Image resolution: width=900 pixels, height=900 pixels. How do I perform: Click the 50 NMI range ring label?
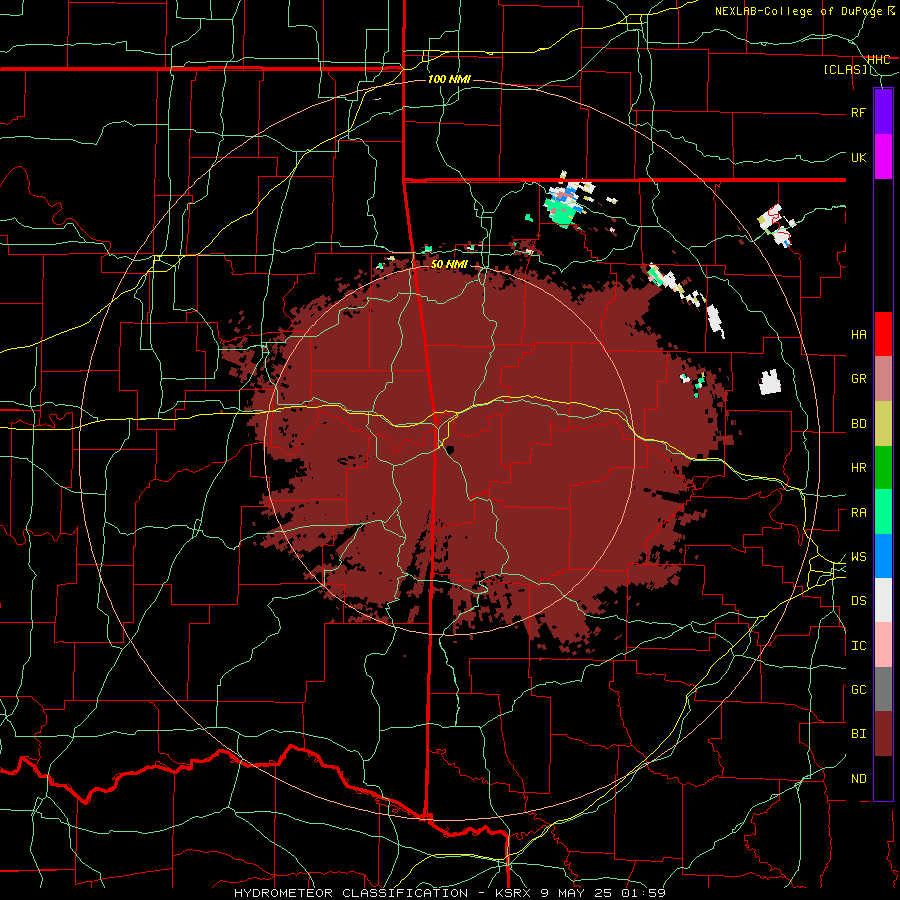coord(449,265)
